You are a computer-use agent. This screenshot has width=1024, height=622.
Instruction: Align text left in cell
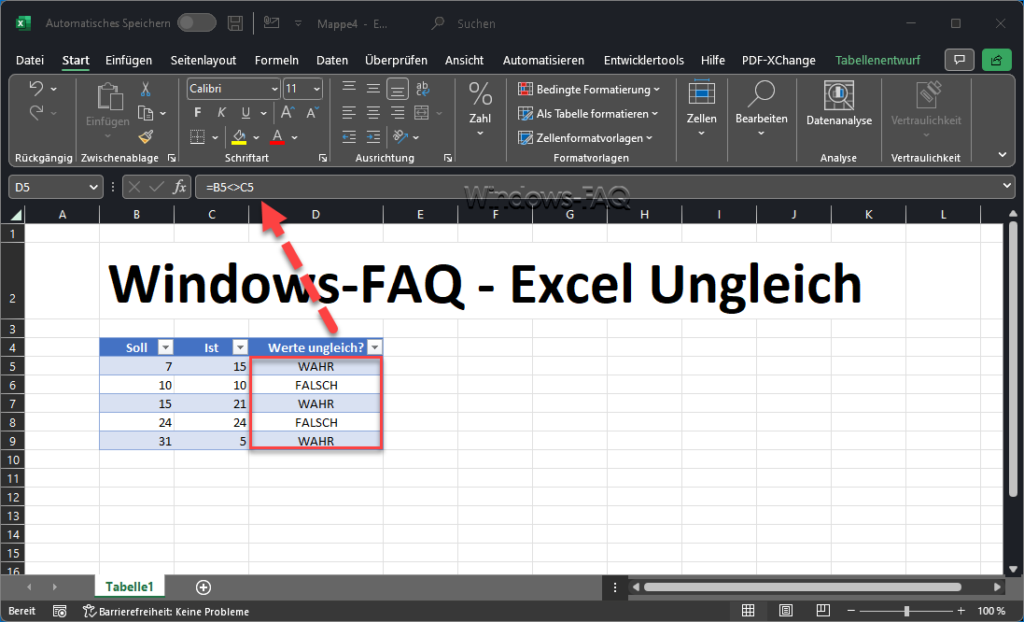[349, 113]
